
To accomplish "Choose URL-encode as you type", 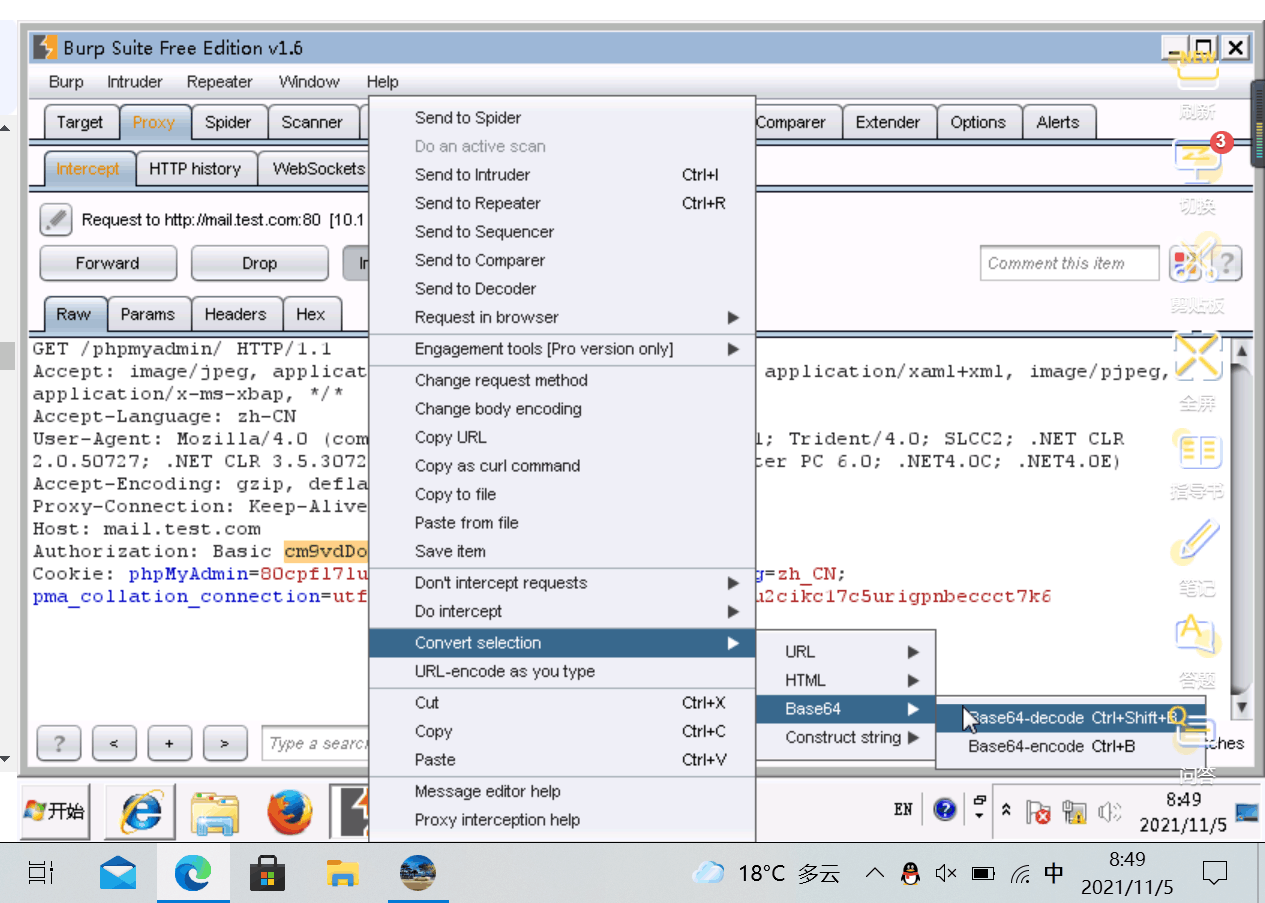I will click(562, 672).
